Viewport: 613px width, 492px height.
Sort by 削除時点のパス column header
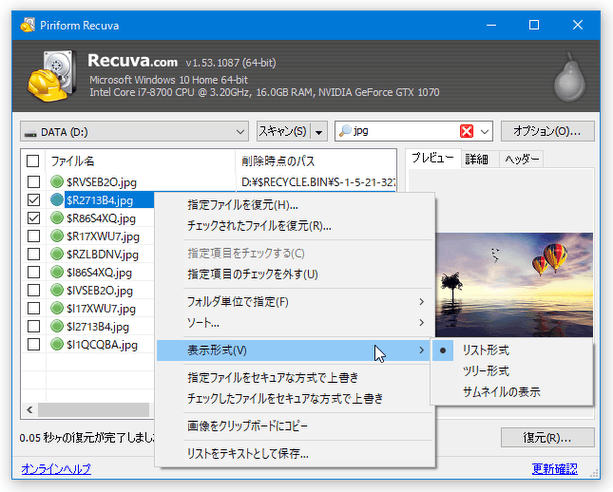316,161
